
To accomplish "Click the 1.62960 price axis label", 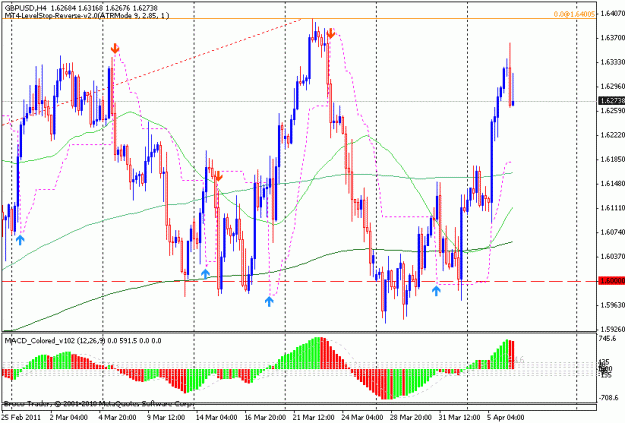I will point(612,87).
